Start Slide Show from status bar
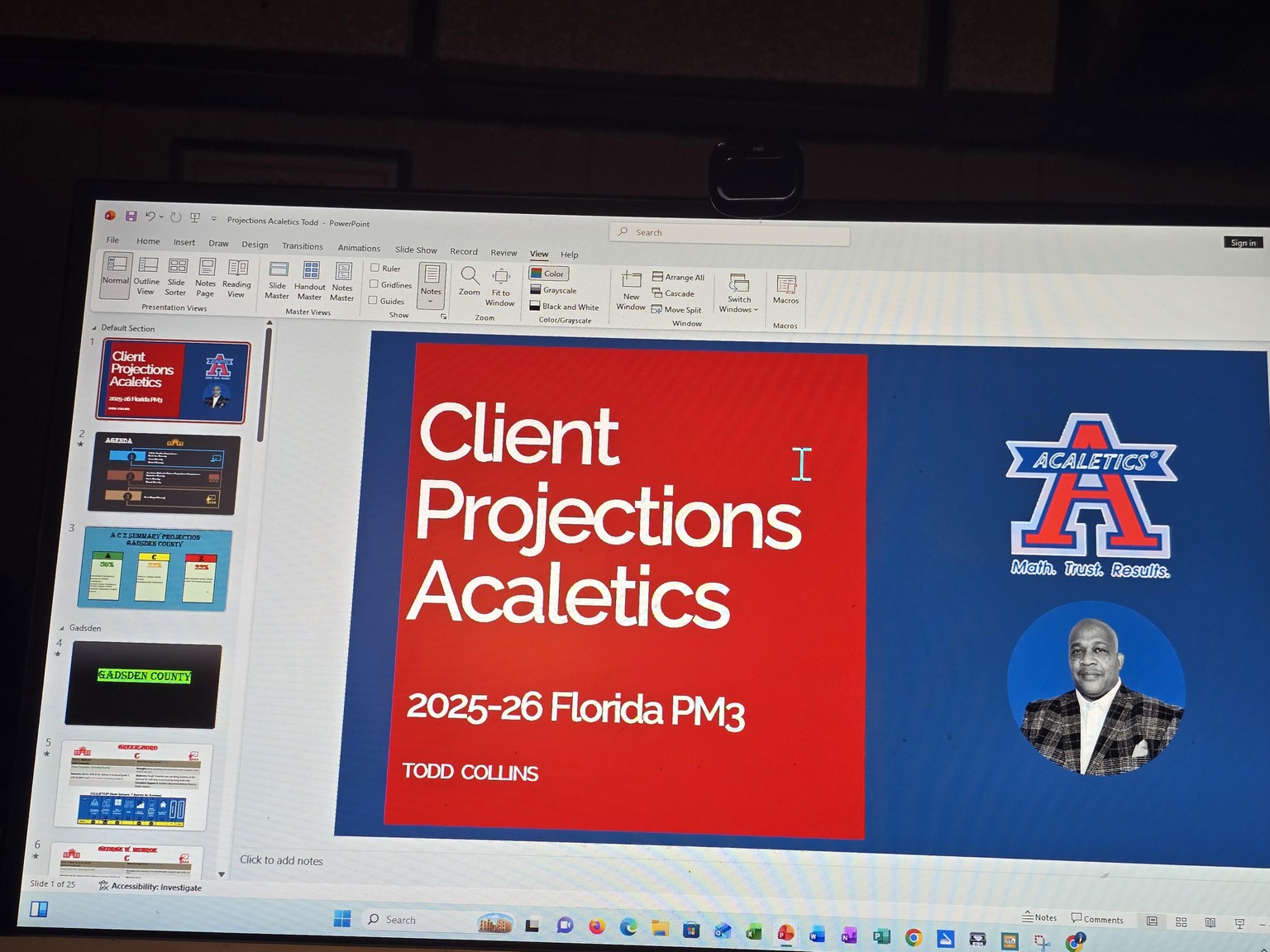 pyautogui.click(x=1239, y=923)
